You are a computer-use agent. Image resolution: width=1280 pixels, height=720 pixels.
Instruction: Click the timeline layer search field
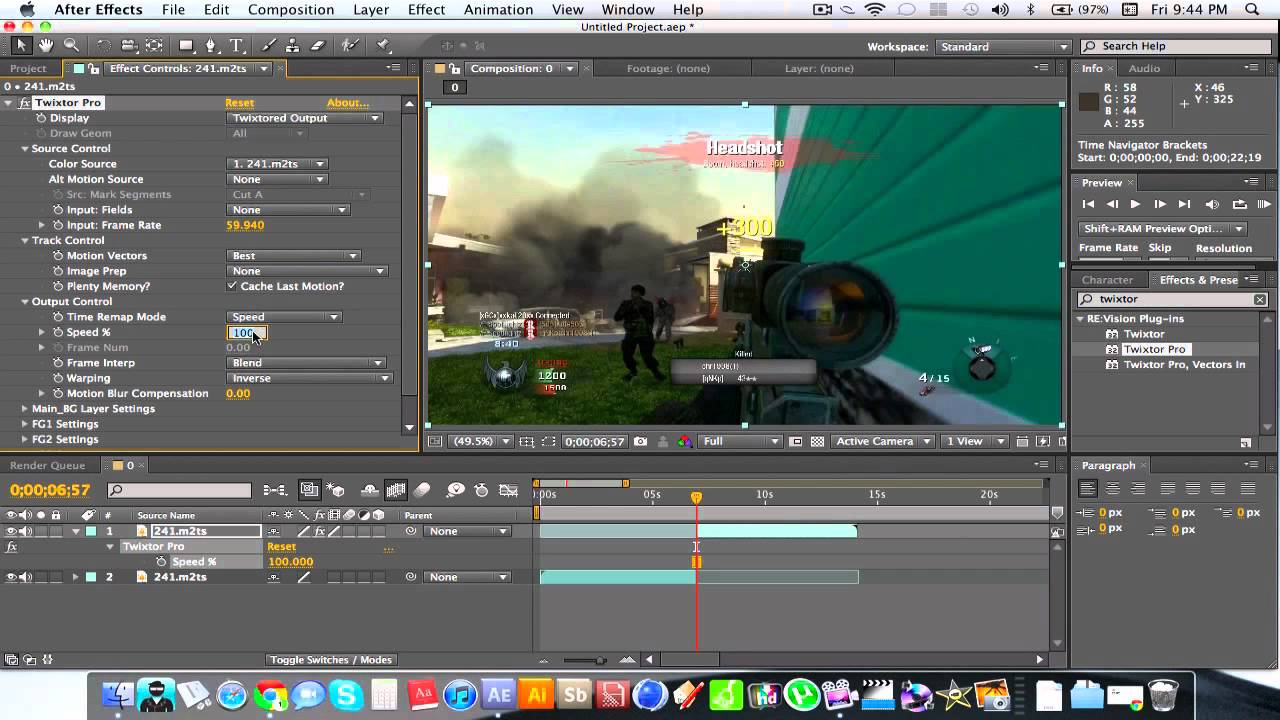pos(180,490)
